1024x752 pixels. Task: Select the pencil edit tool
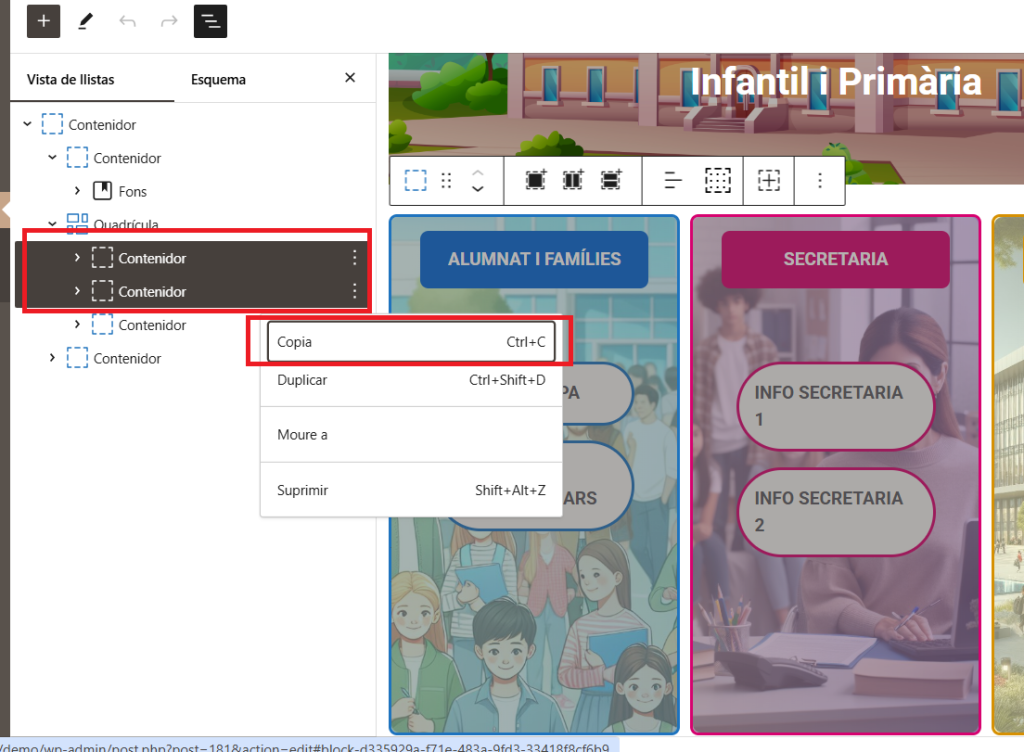tap(86, 20)
